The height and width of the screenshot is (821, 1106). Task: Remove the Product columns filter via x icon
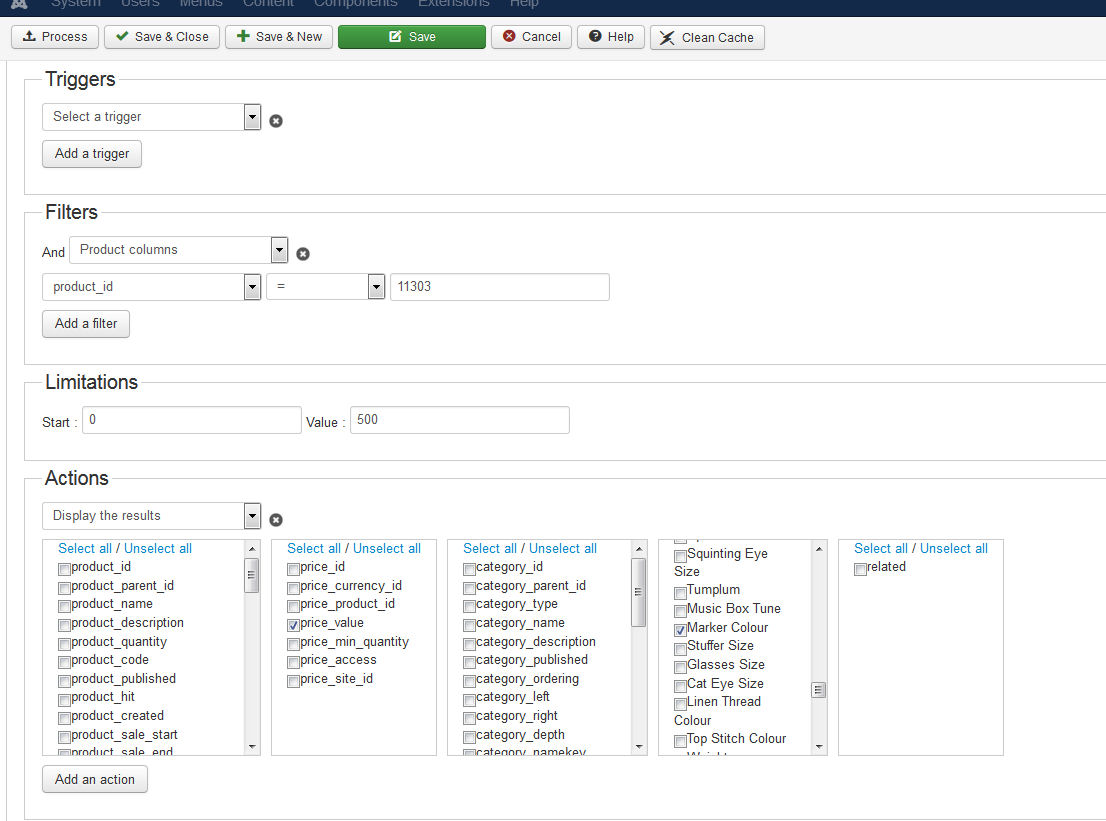[303, 254]
